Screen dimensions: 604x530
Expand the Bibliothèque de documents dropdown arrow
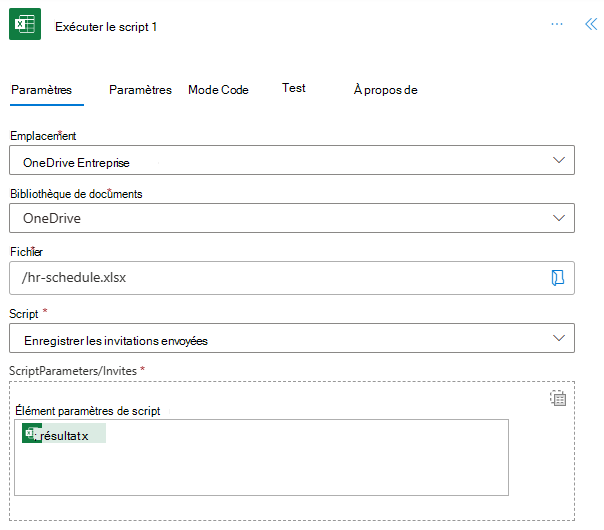point(558,217)
